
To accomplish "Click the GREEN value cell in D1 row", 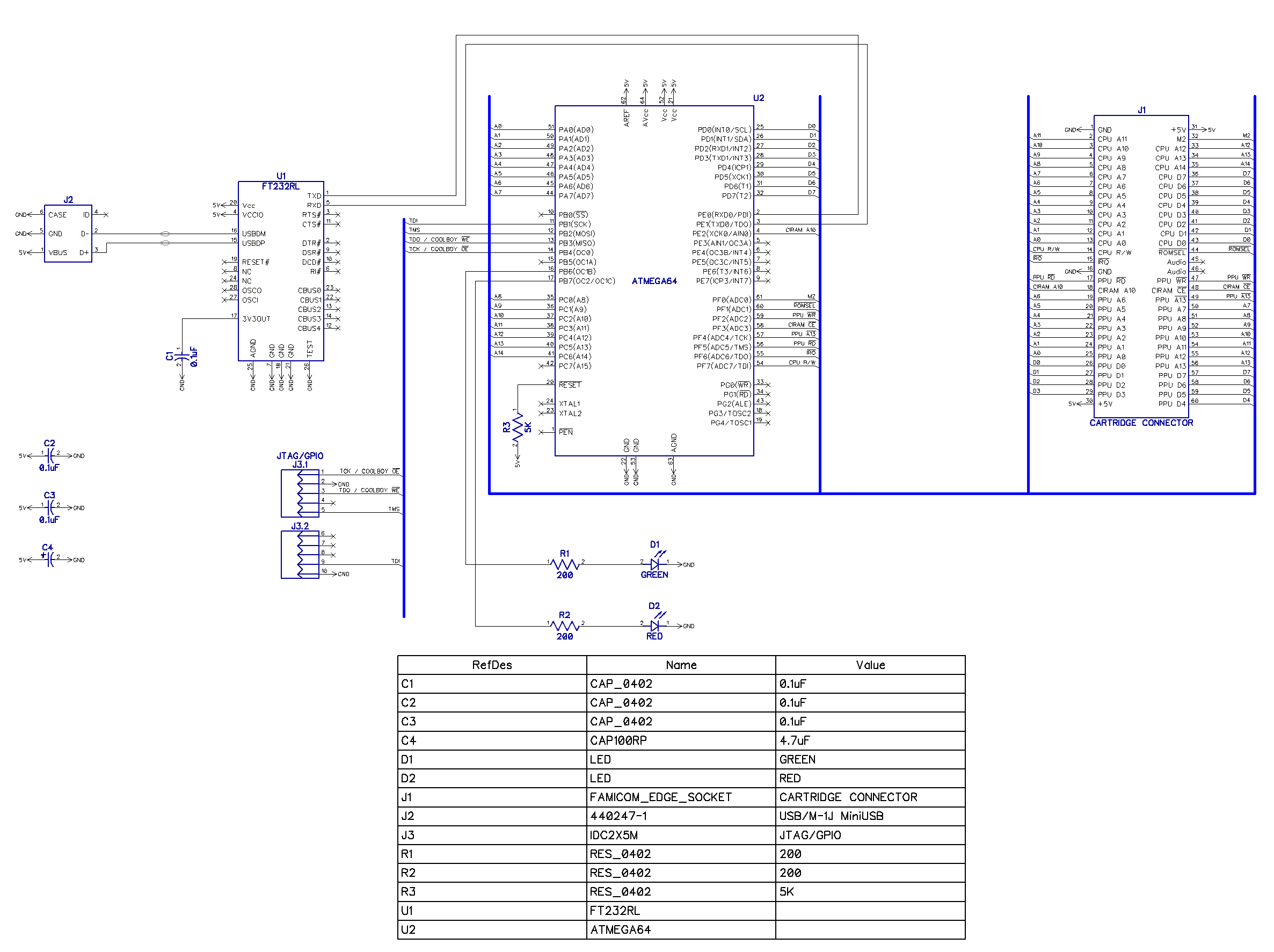I will pyautogui.click(x=870, y=759).
